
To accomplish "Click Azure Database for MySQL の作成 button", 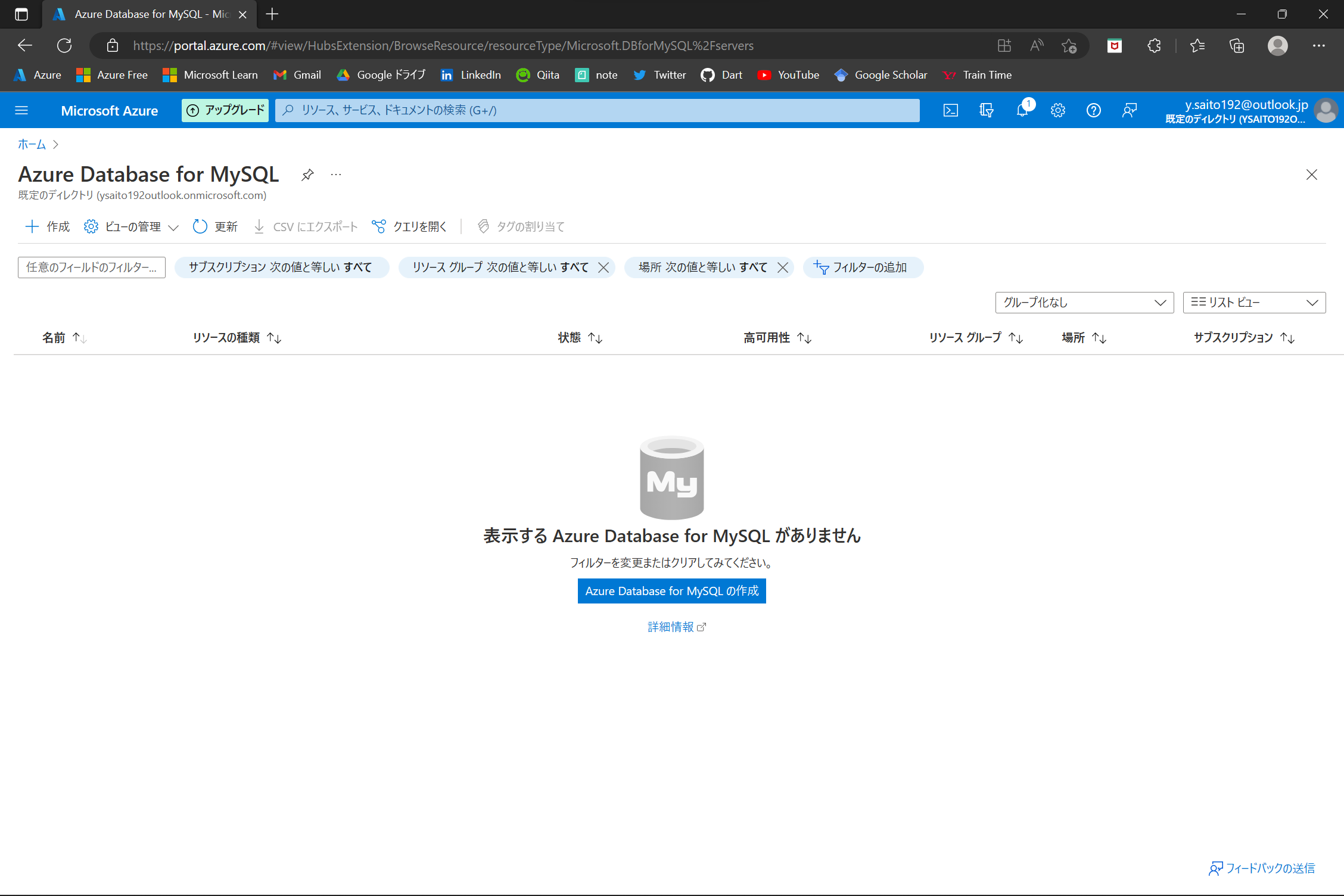I will click(x=671, y=591).
